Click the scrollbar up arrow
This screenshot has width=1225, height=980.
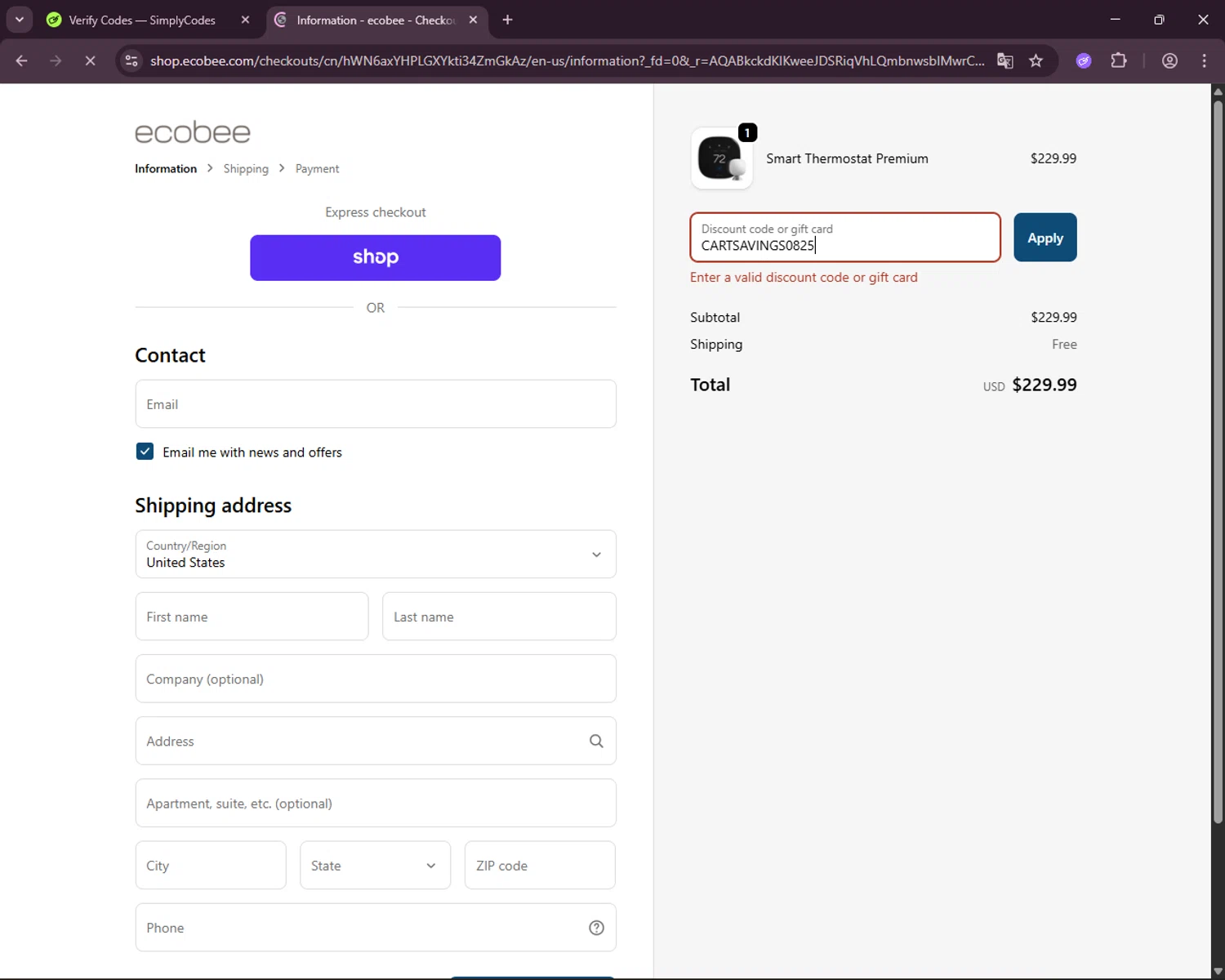(1218, 91)
